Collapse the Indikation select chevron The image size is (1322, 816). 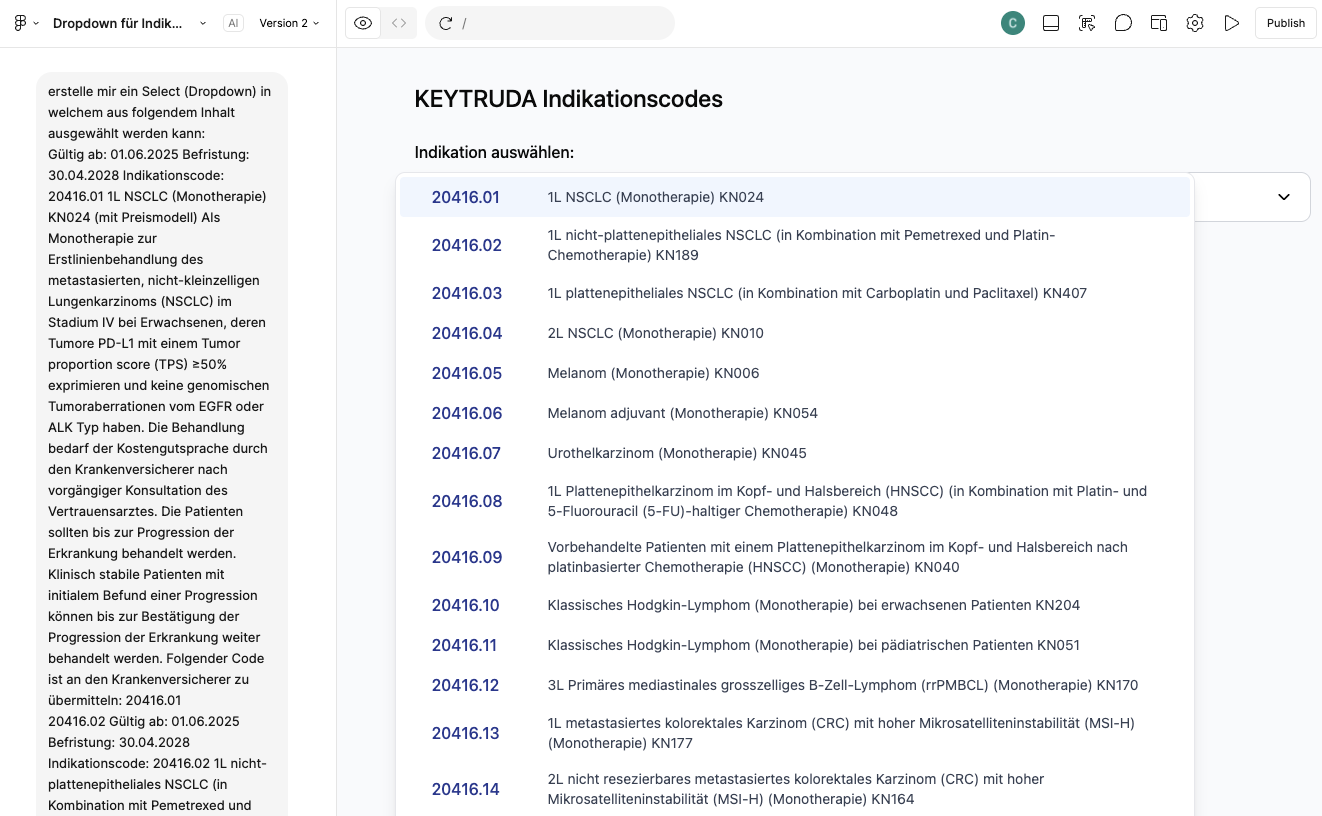1284,197
